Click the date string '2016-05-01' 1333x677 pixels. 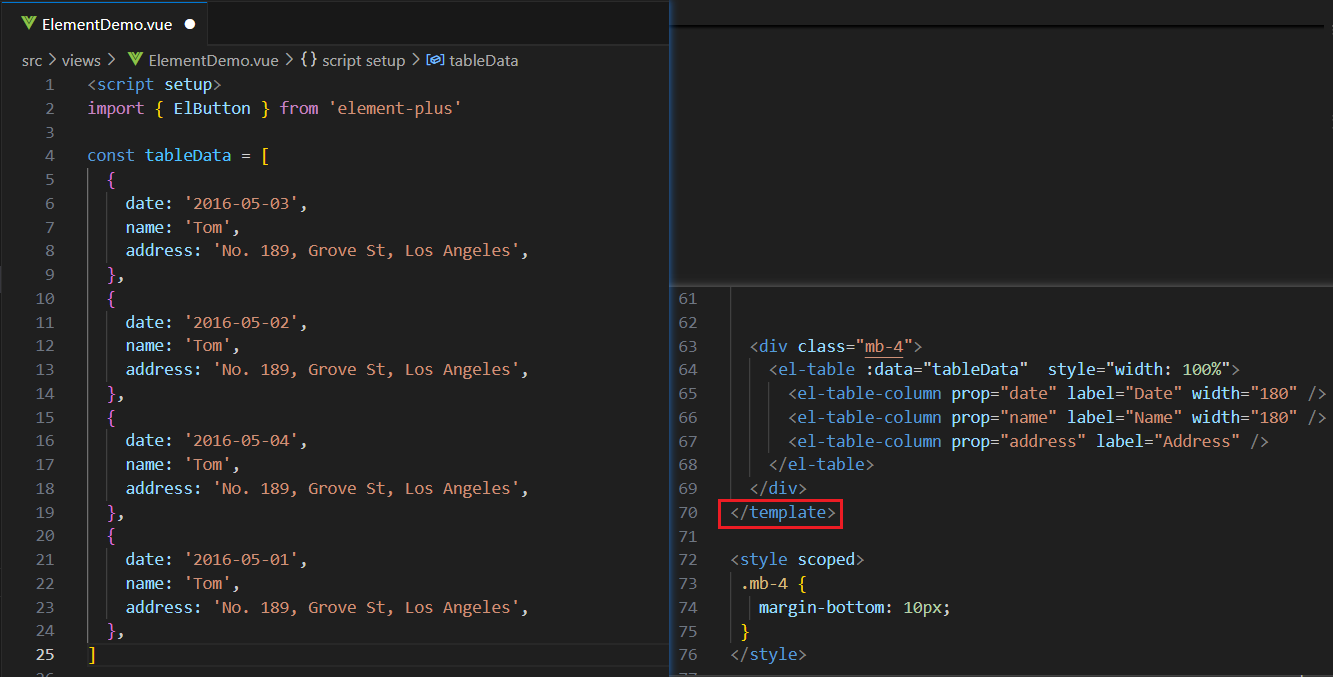[241, 560]
